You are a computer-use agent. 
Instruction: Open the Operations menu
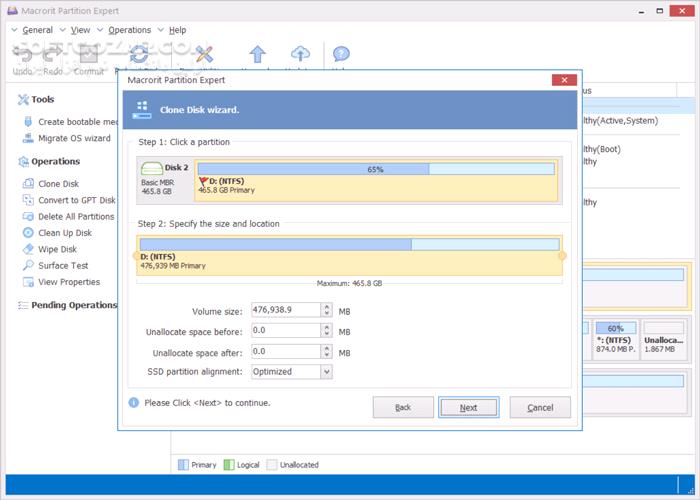click(x=129, y=30)
